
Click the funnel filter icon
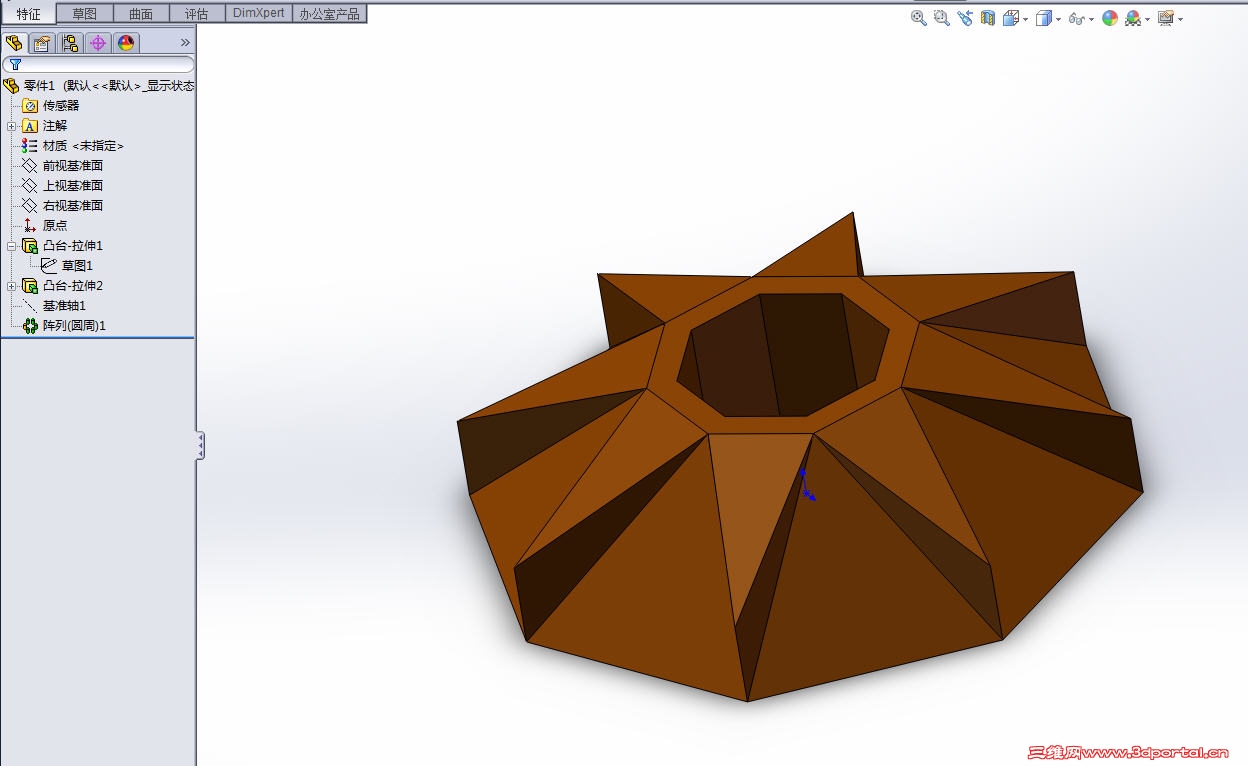tap(15, 64)
